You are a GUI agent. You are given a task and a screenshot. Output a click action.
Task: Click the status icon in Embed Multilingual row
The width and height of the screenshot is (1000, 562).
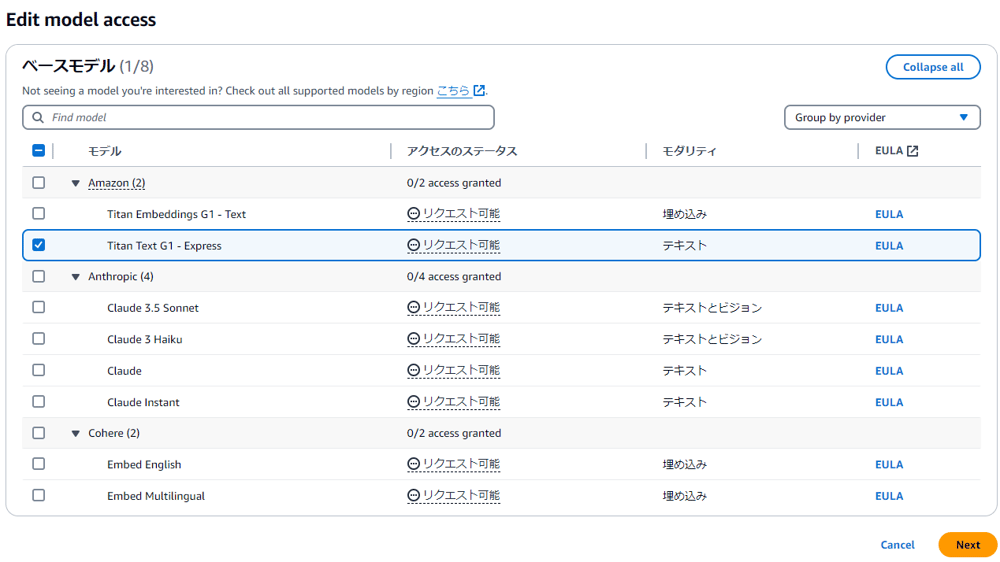click(413, 496)
